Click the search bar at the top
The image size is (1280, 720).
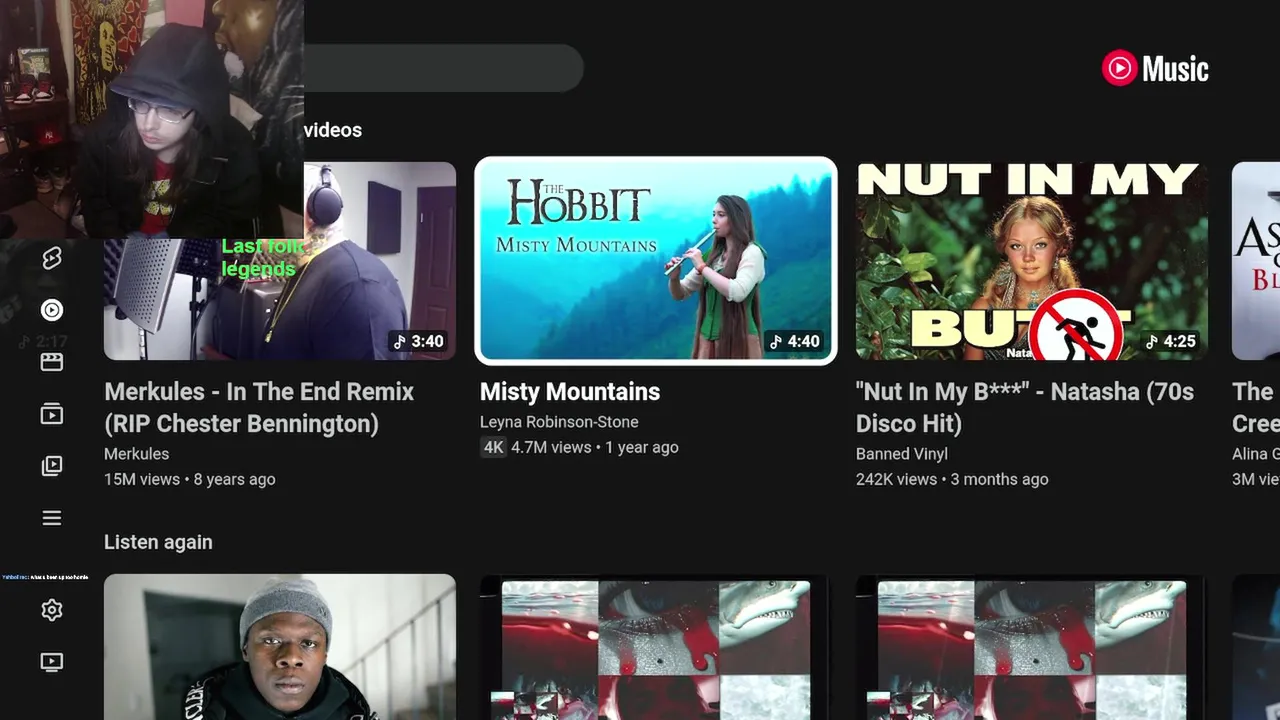(443, 68)
